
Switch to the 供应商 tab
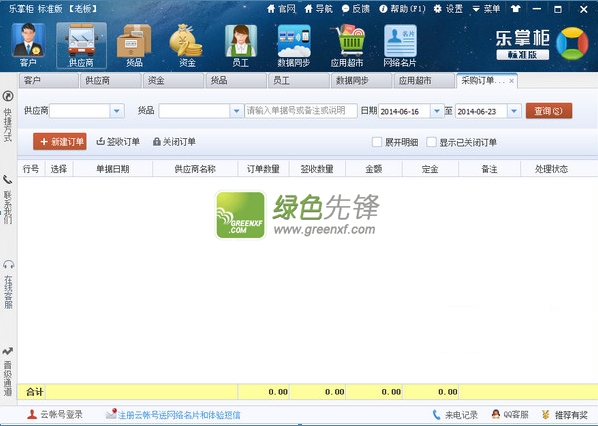[x=111, y=81]
